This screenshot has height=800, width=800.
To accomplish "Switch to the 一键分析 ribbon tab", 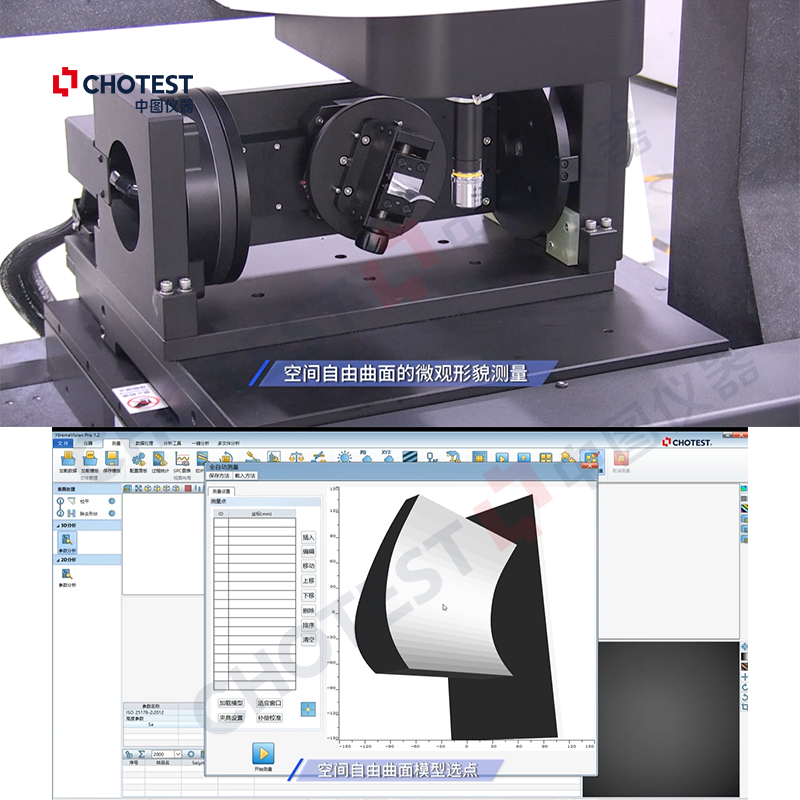I will tap(200, 443).
